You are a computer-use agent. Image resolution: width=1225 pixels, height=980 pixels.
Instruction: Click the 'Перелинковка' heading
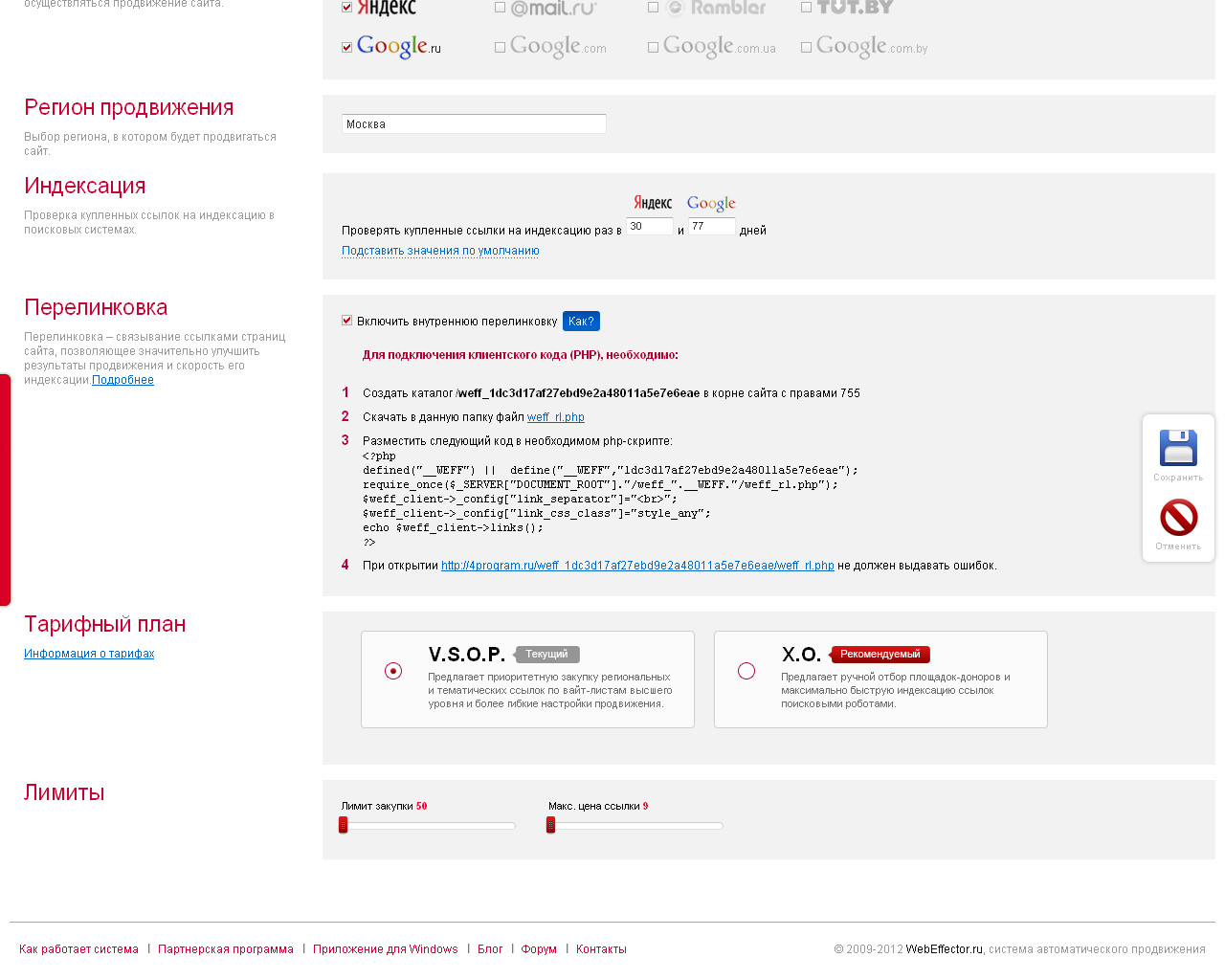click(96, 307)
